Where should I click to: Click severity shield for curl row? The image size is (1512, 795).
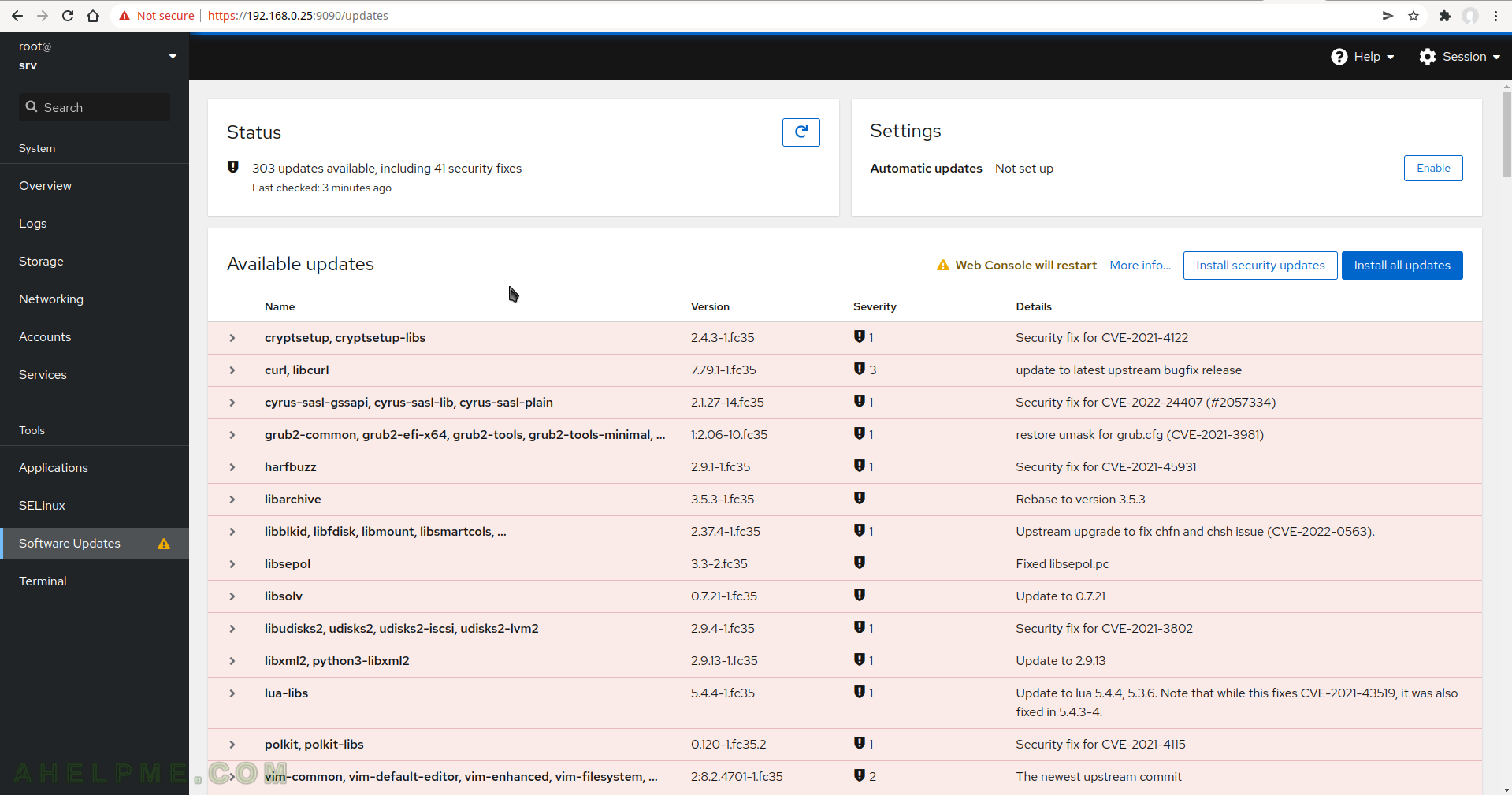tap(860, 369)
